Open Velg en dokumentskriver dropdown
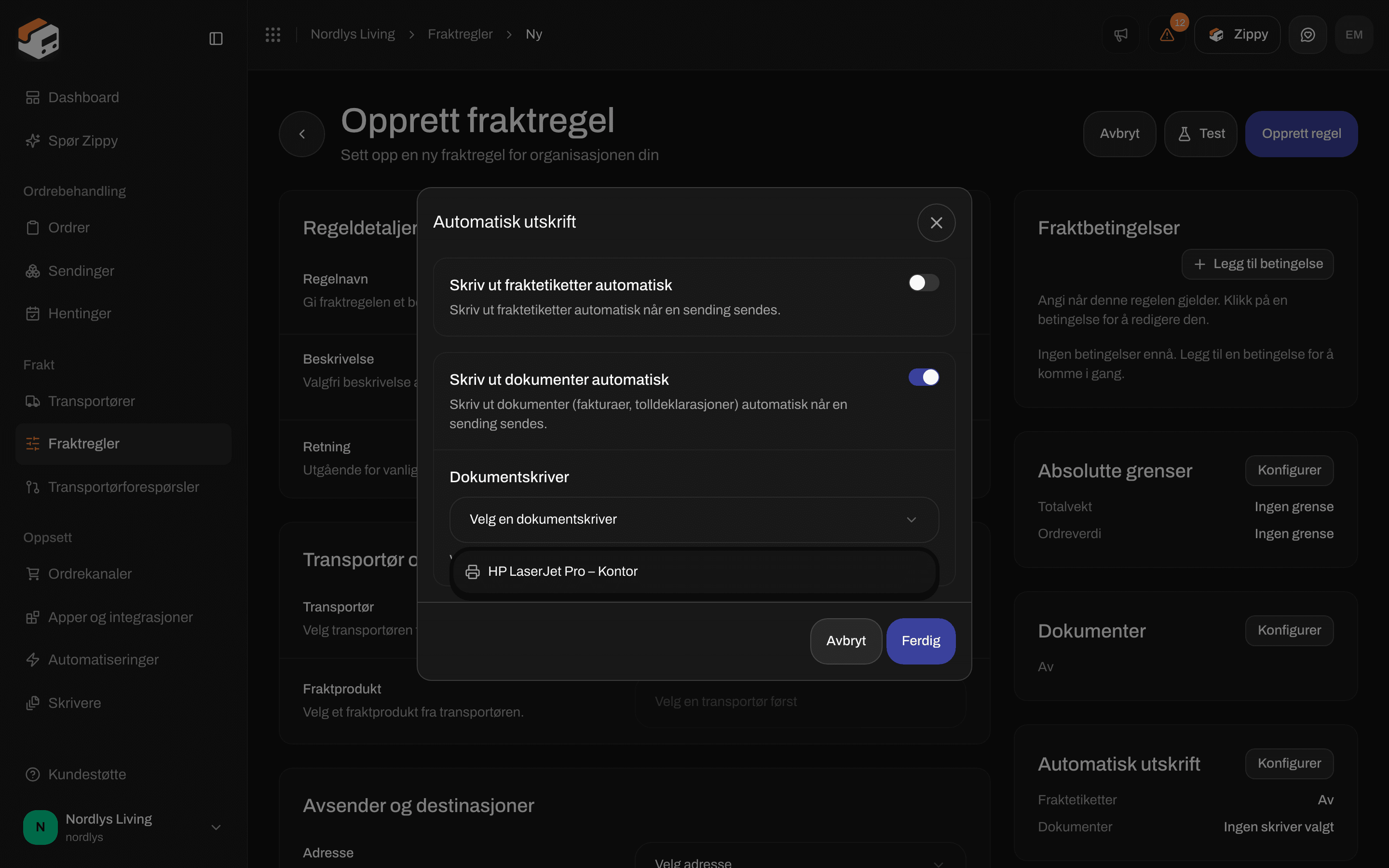 coord(694,519)
